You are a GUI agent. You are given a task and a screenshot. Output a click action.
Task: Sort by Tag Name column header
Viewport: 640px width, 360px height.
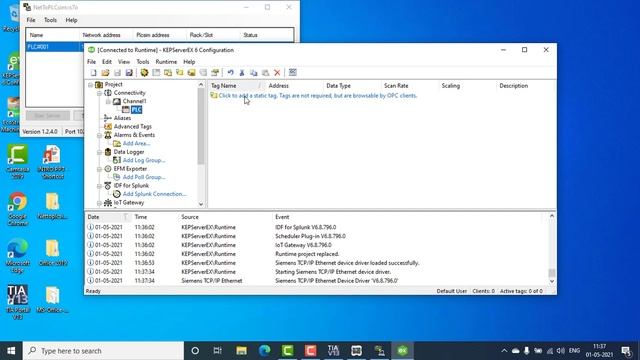pos(235,86)
